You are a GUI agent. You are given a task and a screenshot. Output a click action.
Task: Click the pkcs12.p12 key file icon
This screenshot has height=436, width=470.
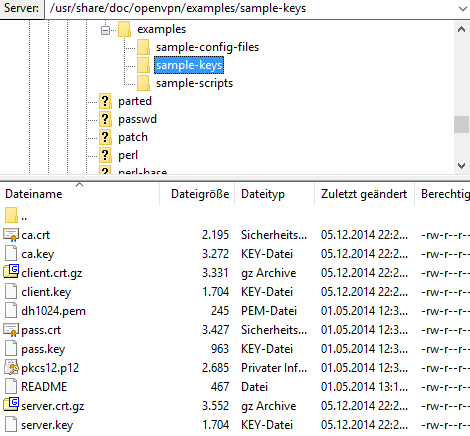click(11, 367)
